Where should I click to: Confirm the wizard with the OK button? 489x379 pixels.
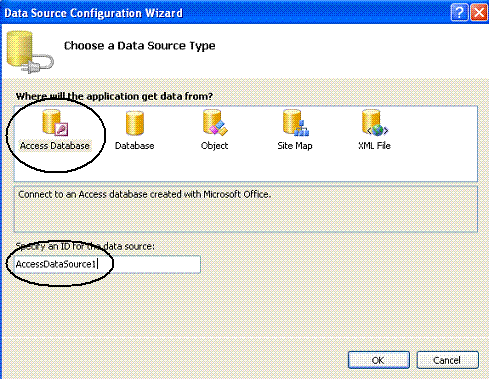point(379,360)
